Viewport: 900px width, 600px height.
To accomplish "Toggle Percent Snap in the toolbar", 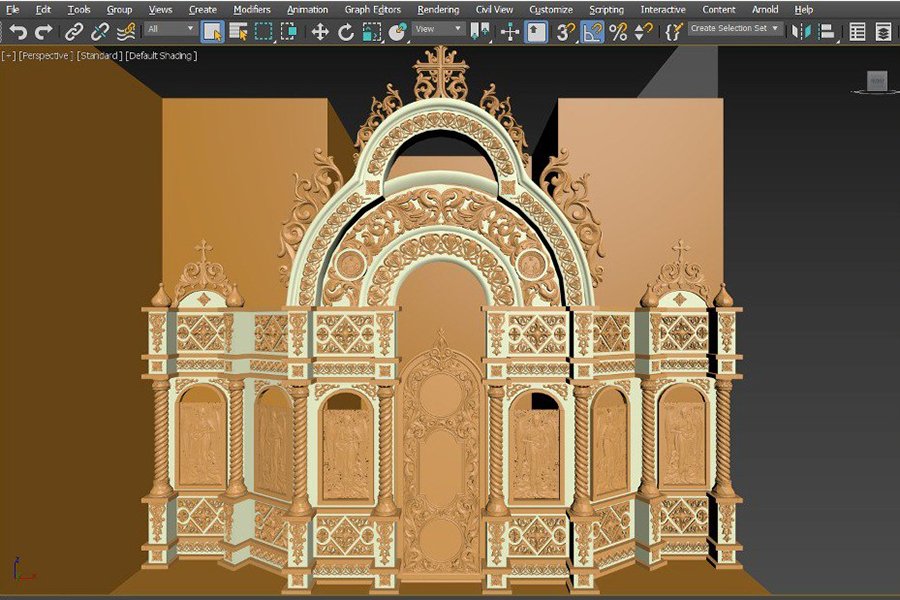I will click(x=618, y=32).
